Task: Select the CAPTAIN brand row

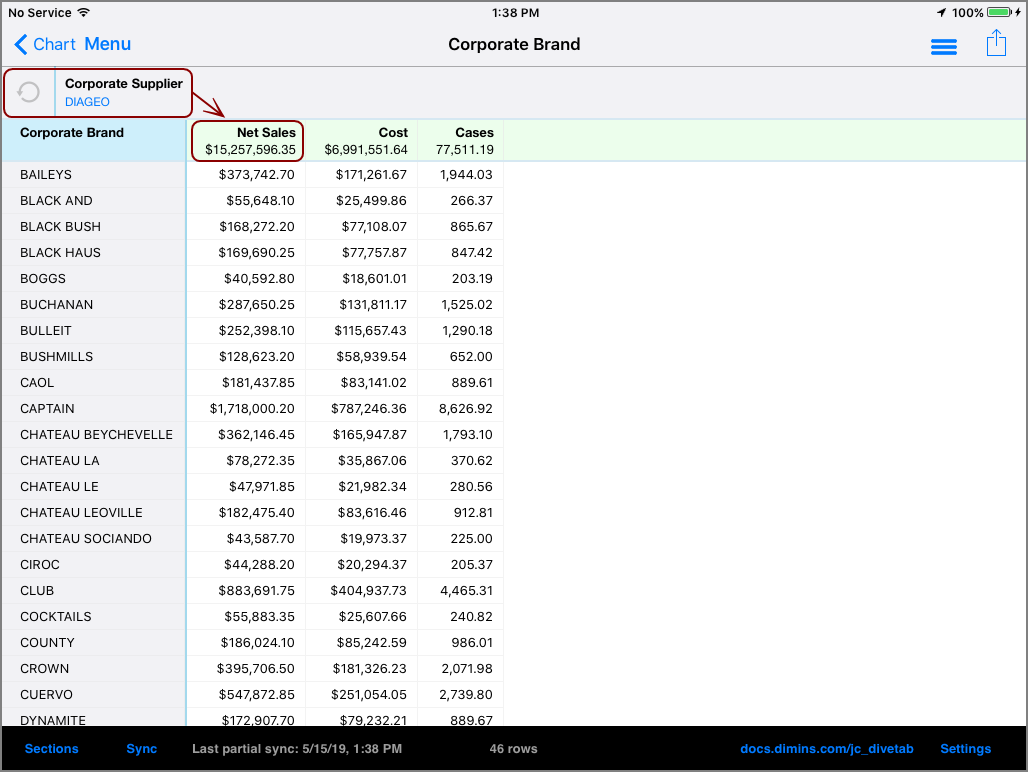Action: click(47, 409)
